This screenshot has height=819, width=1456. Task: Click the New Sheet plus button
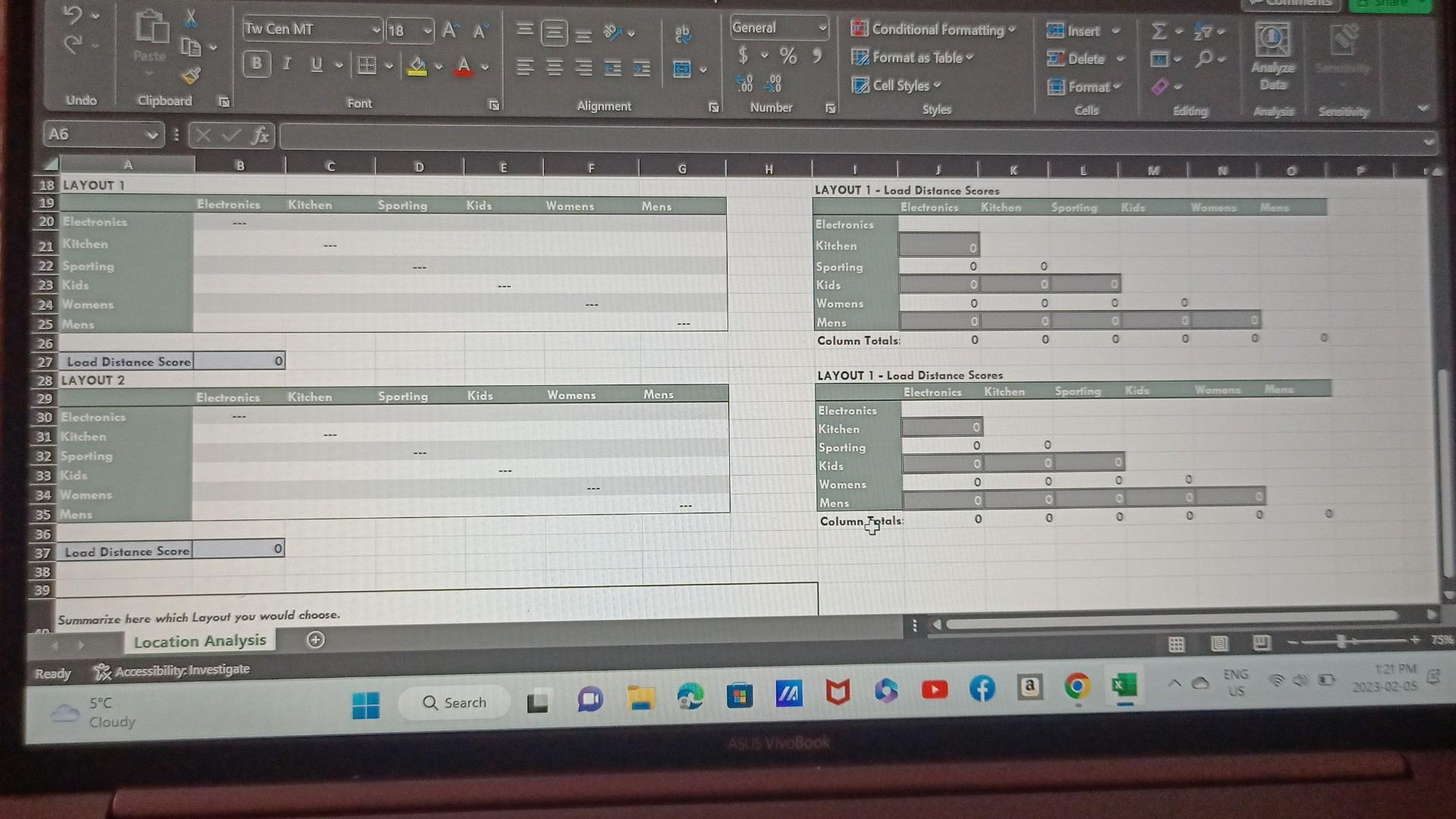[x=315, y=641]
